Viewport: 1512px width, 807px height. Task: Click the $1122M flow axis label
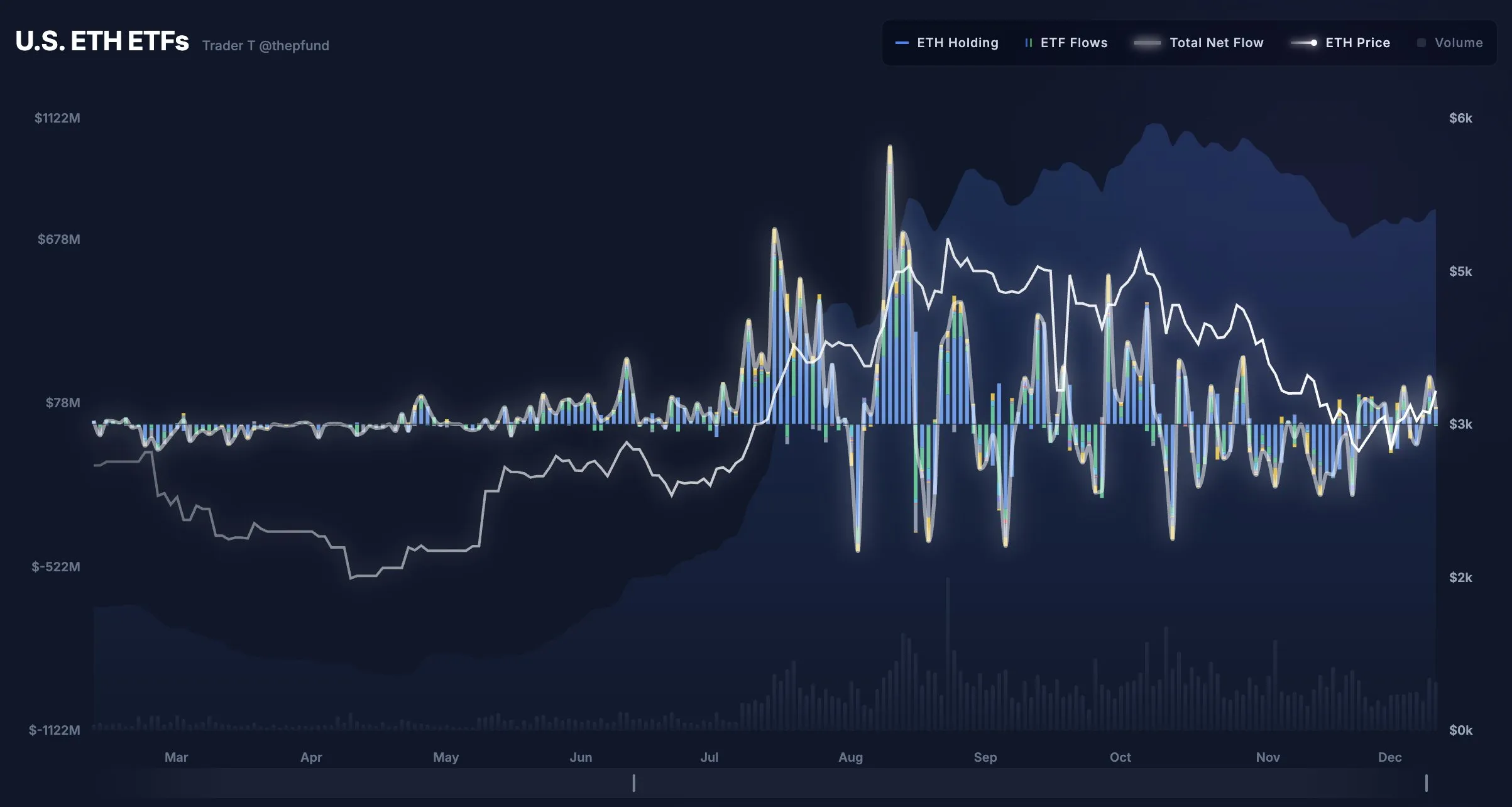[57, 118]
